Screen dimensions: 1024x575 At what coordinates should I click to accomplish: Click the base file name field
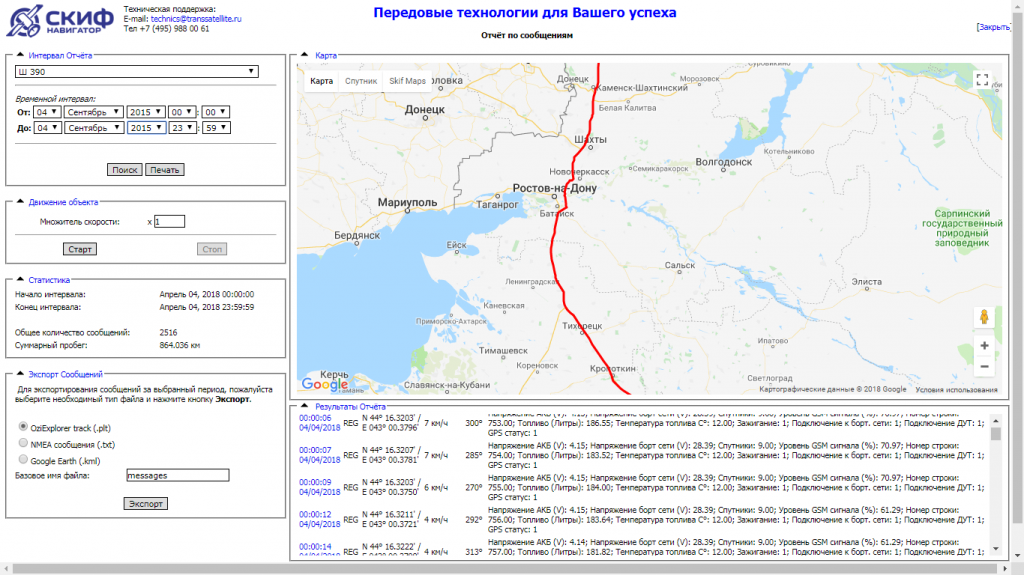coord(178,476)
